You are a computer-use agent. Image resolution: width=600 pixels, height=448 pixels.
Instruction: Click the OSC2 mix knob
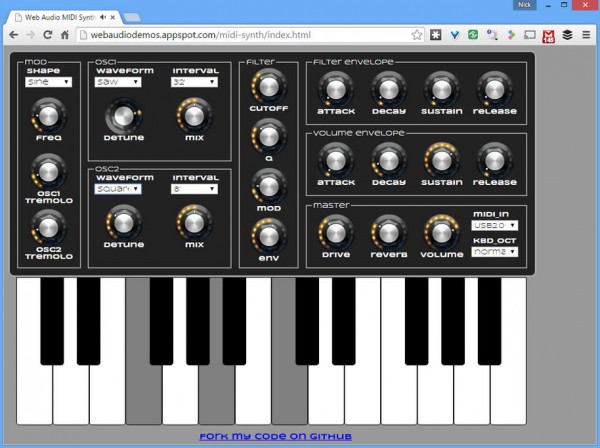[x=194, y=223]
